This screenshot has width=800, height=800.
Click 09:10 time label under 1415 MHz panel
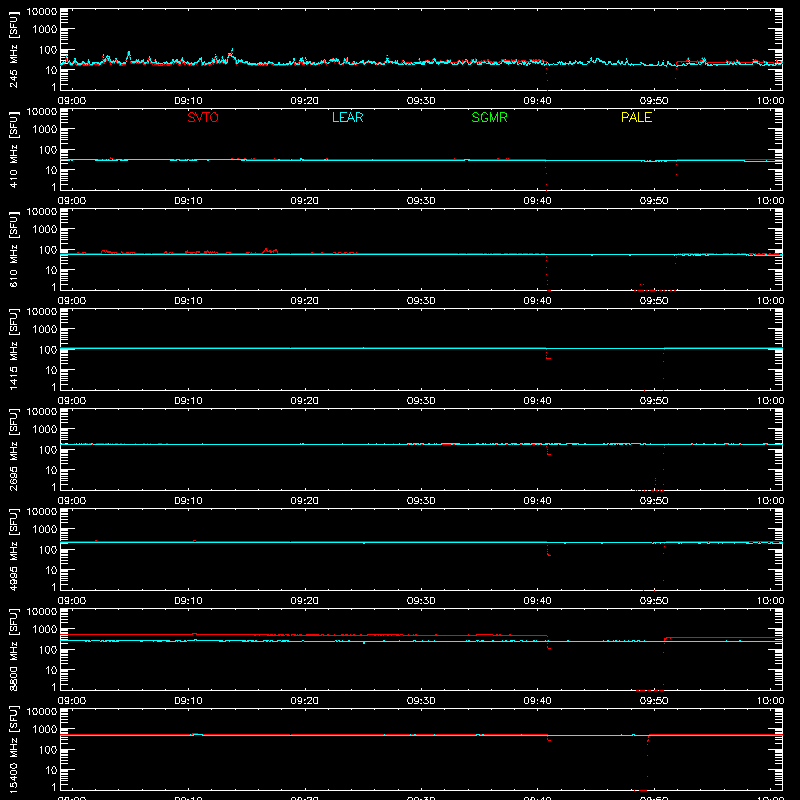coord(188,401)
